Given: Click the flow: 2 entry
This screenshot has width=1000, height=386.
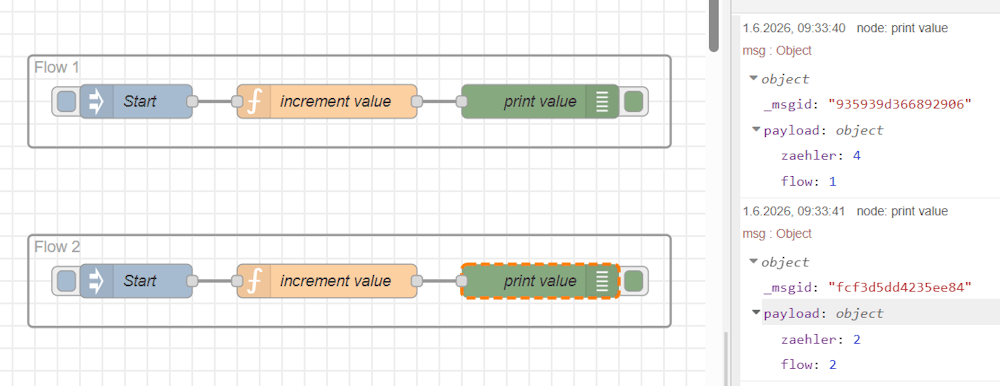Looking at the screenshot, I should point(808,366).
